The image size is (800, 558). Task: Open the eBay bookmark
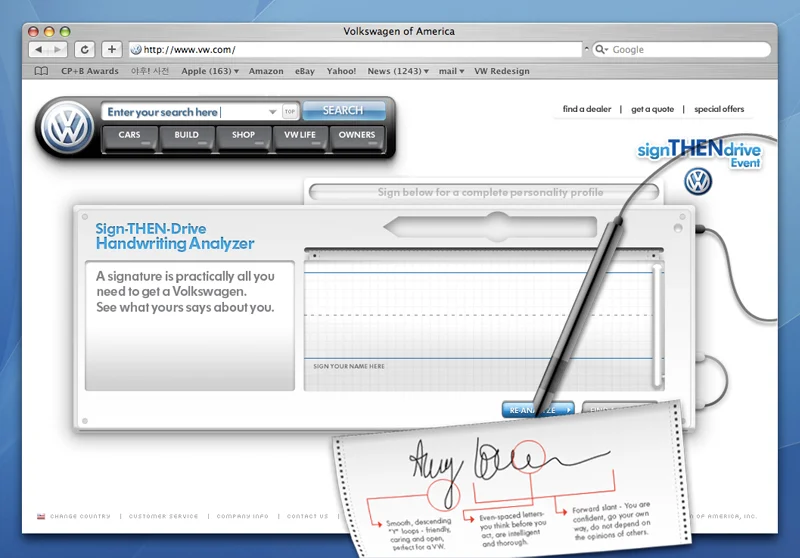305,71
